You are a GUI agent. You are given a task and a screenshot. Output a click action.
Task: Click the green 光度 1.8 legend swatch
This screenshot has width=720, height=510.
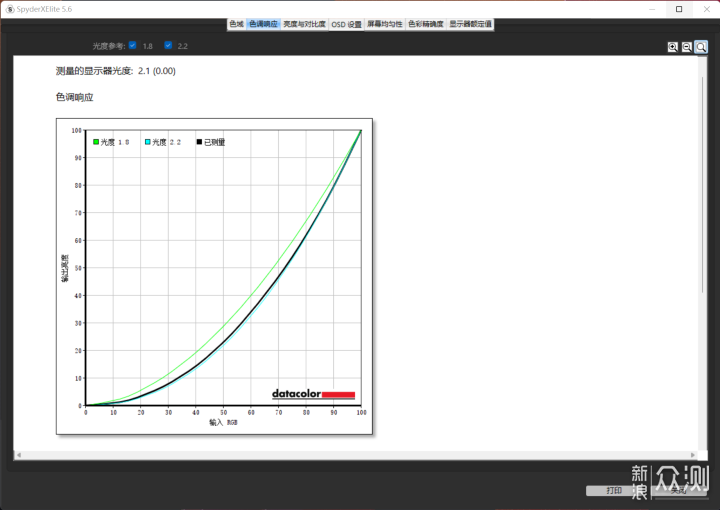pos(96,142)
